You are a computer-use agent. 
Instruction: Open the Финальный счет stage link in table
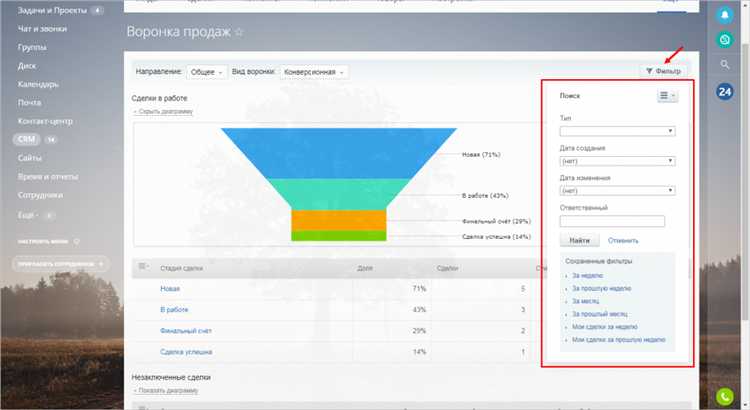pyautogui.click(x=186, y=331)
